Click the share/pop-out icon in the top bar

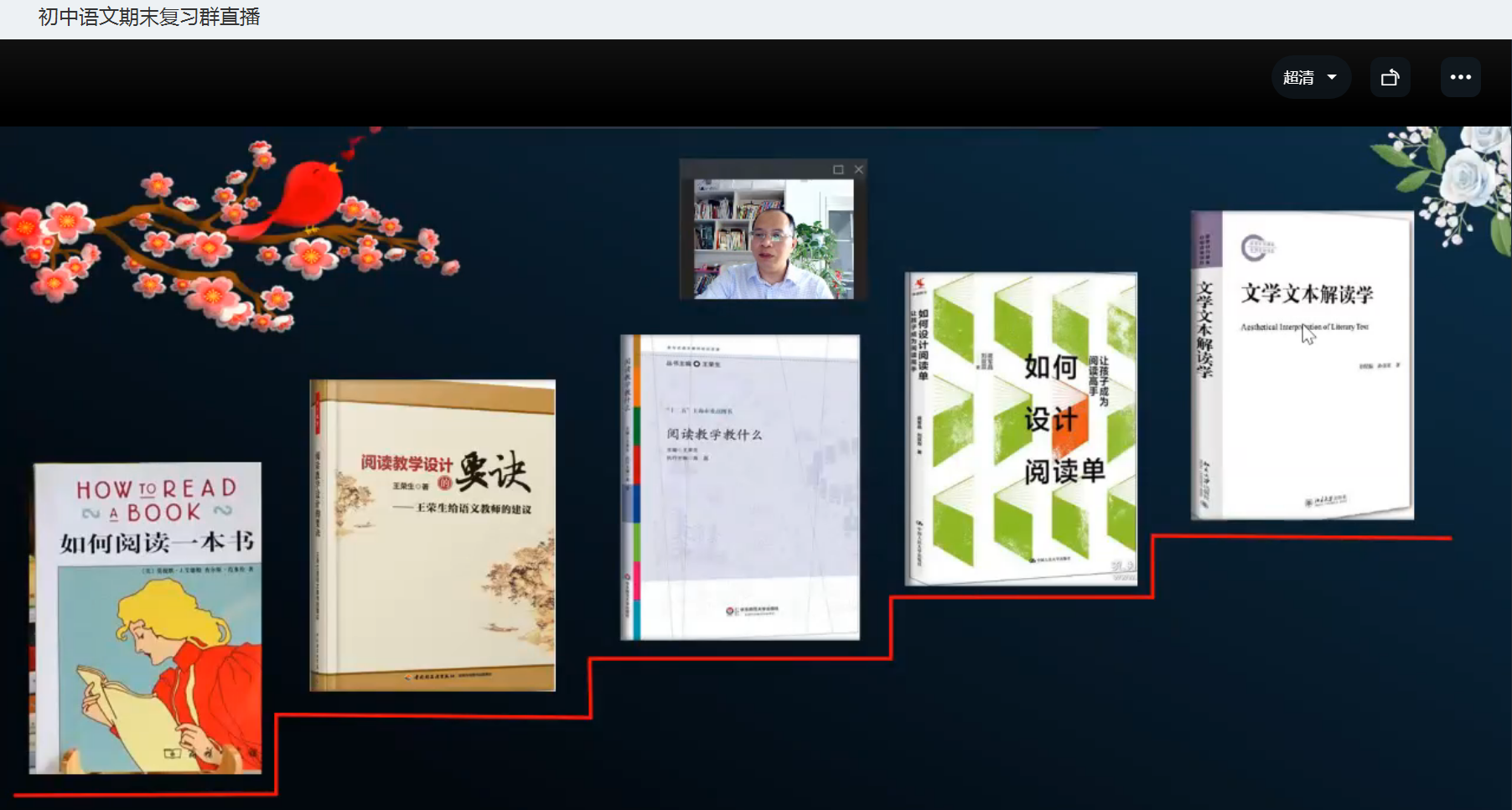1390,78
